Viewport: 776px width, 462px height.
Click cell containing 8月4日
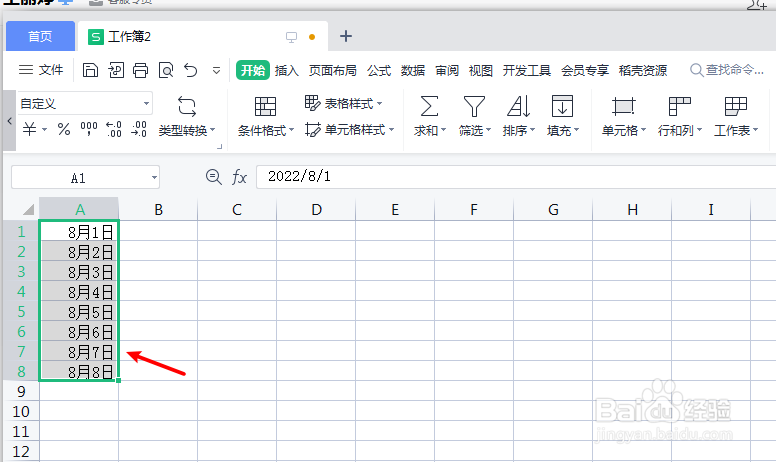pos(79,291)
